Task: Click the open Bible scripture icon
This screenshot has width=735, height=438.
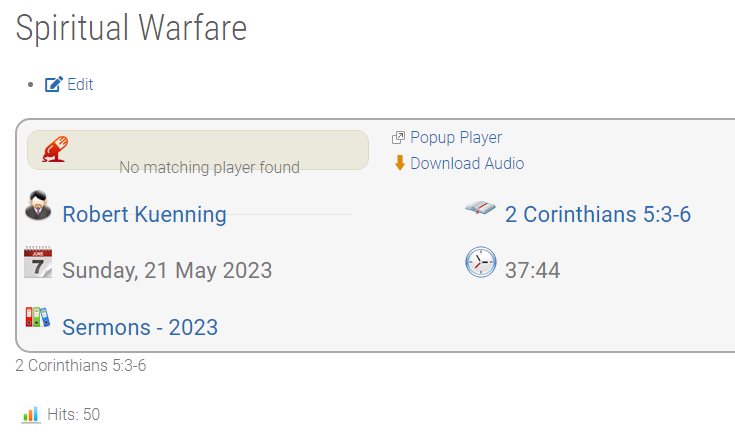Action: click(480, 207)
